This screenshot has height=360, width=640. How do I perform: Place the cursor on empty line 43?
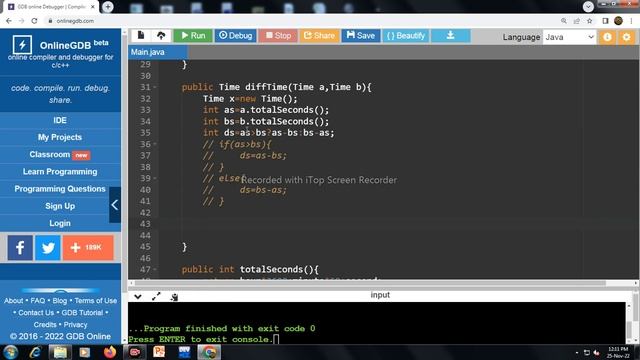coord(398,224)
